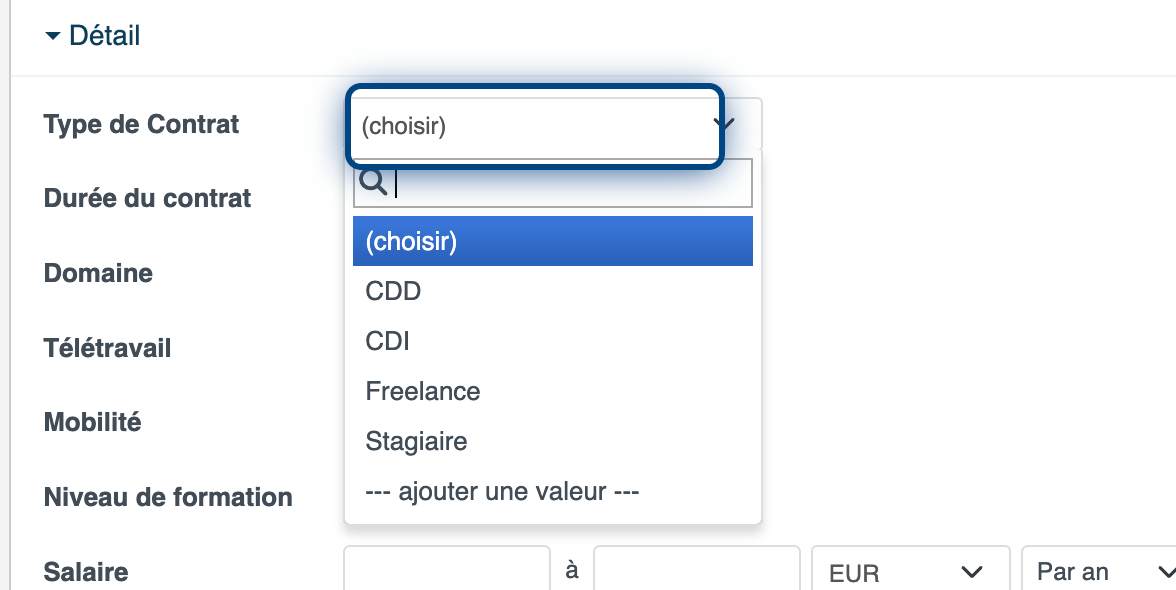1176x590 pixels.
Task: Click '--- ajouter une valeur ---' entry
Action: point(502,491)
